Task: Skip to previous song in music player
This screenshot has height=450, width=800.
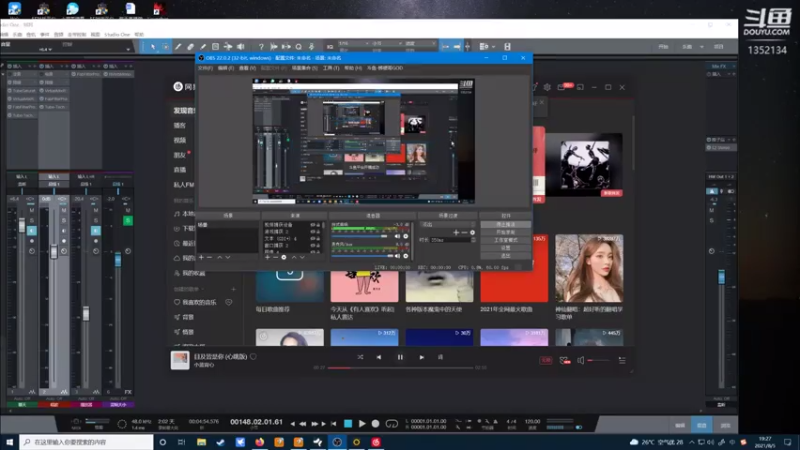Action: click(x=379, y=357)
